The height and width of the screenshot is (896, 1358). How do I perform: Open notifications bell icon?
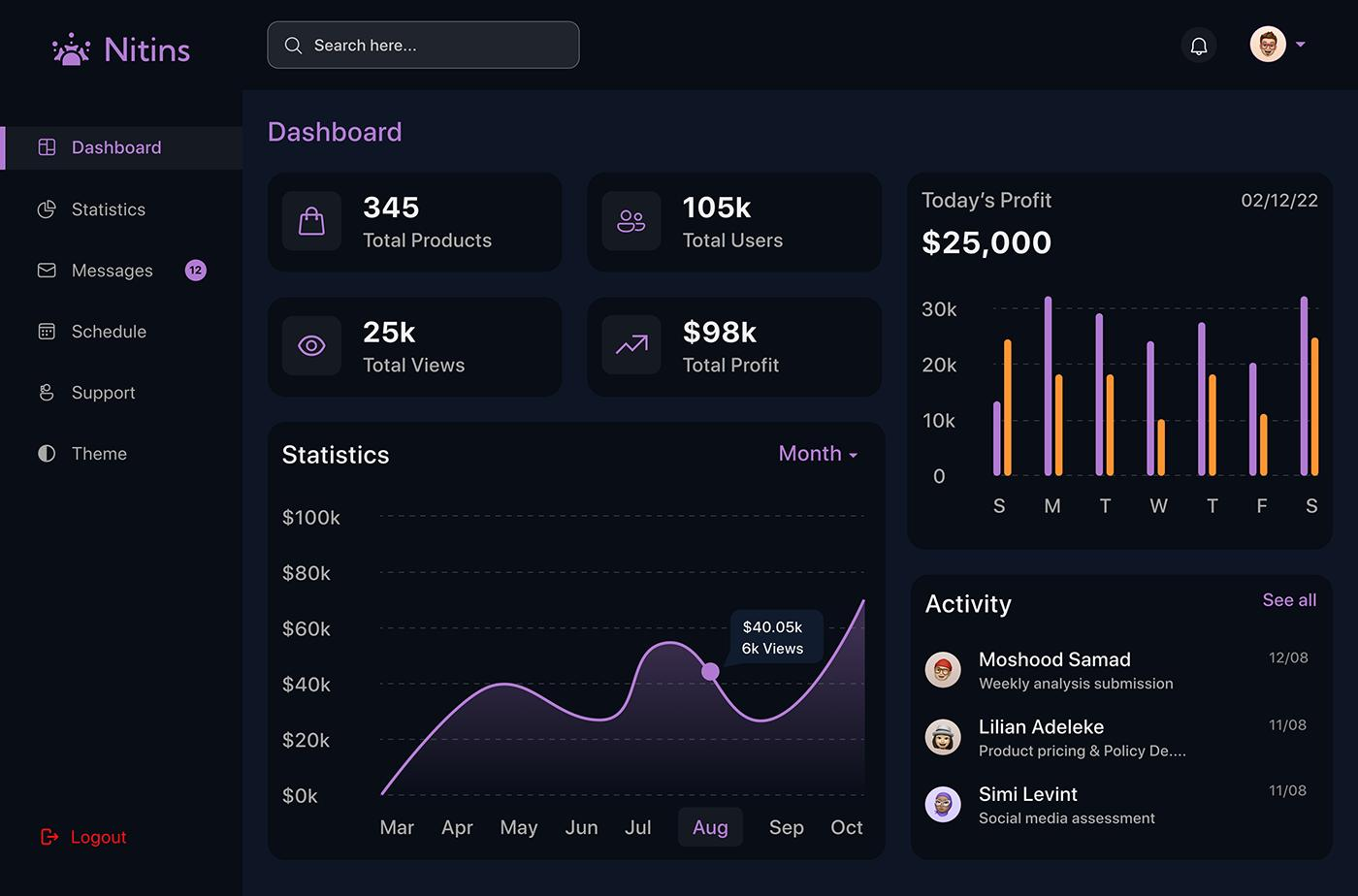[1199, 46]
